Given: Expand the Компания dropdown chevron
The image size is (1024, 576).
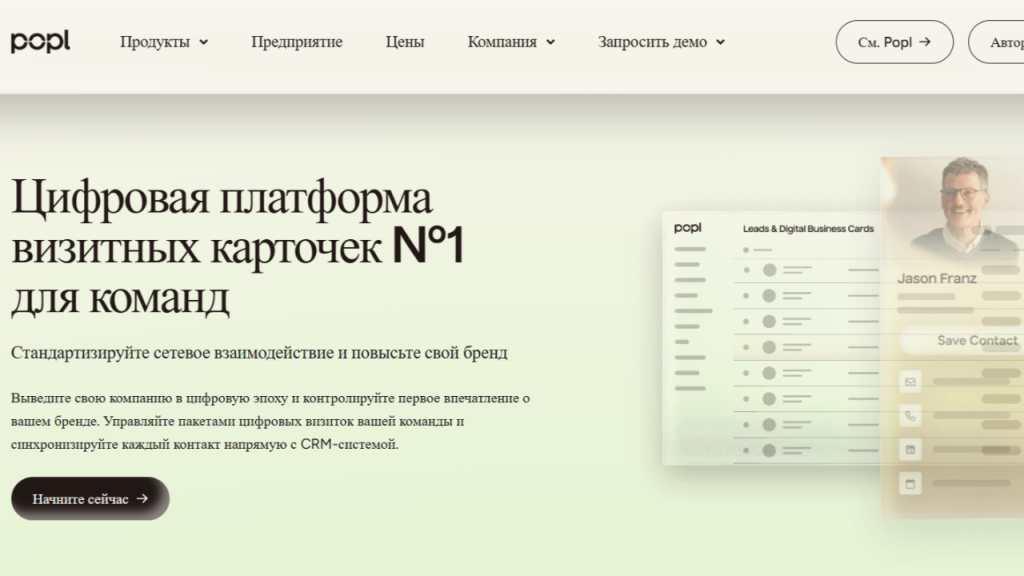Looking at the screenshot, I should (x=551, y=42).
